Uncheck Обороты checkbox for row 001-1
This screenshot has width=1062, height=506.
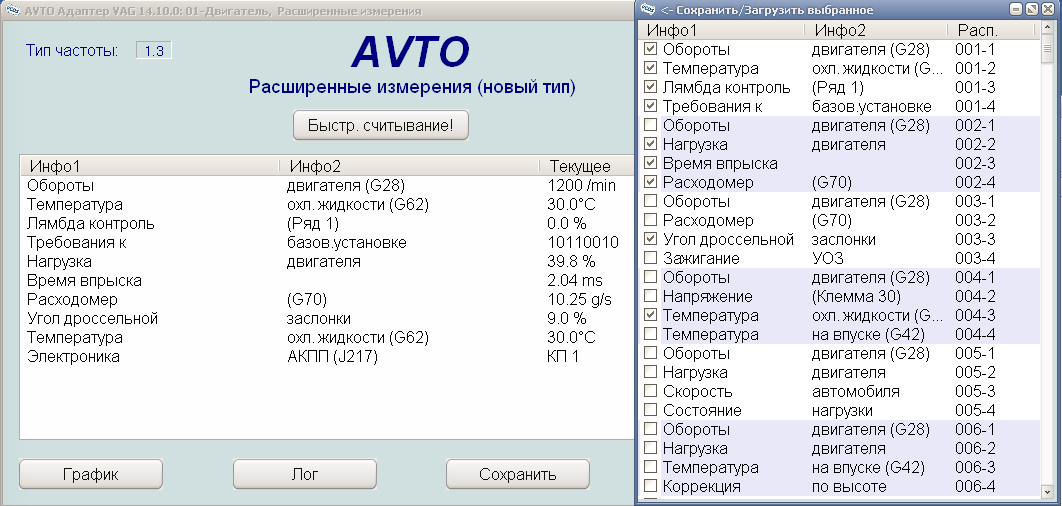[650, 49]
